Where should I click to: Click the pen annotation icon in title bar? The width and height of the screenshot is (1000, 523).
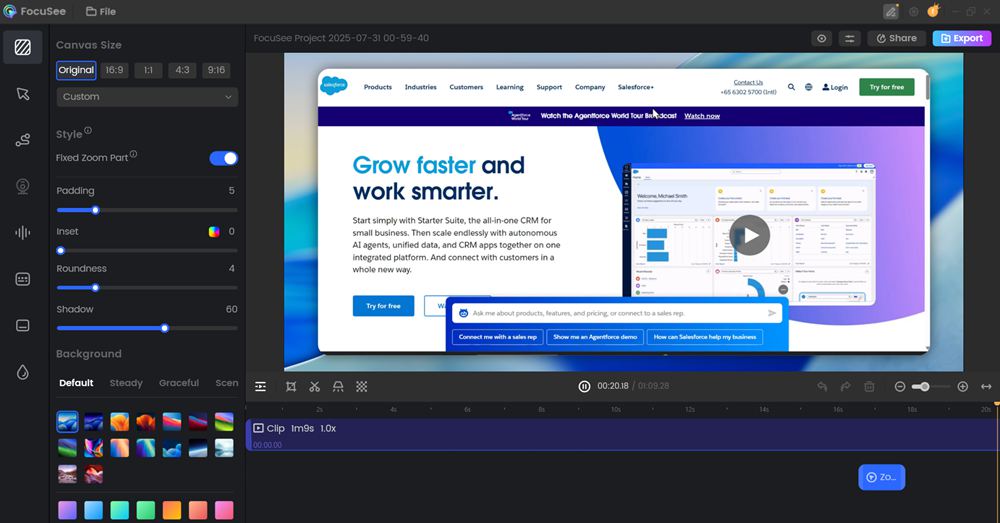(891, 11)
